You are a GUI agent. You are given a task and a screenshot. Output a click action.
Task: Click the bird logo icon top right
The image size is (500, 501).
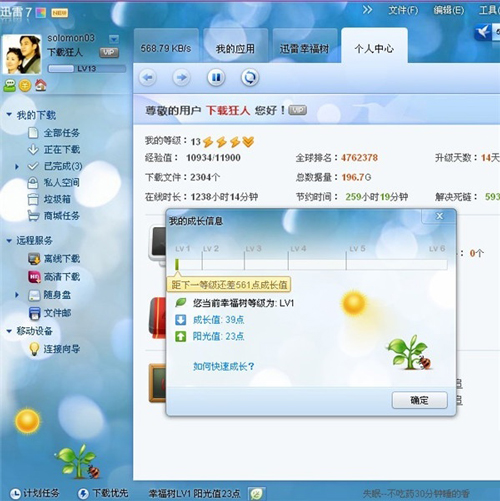coord(483,32)
